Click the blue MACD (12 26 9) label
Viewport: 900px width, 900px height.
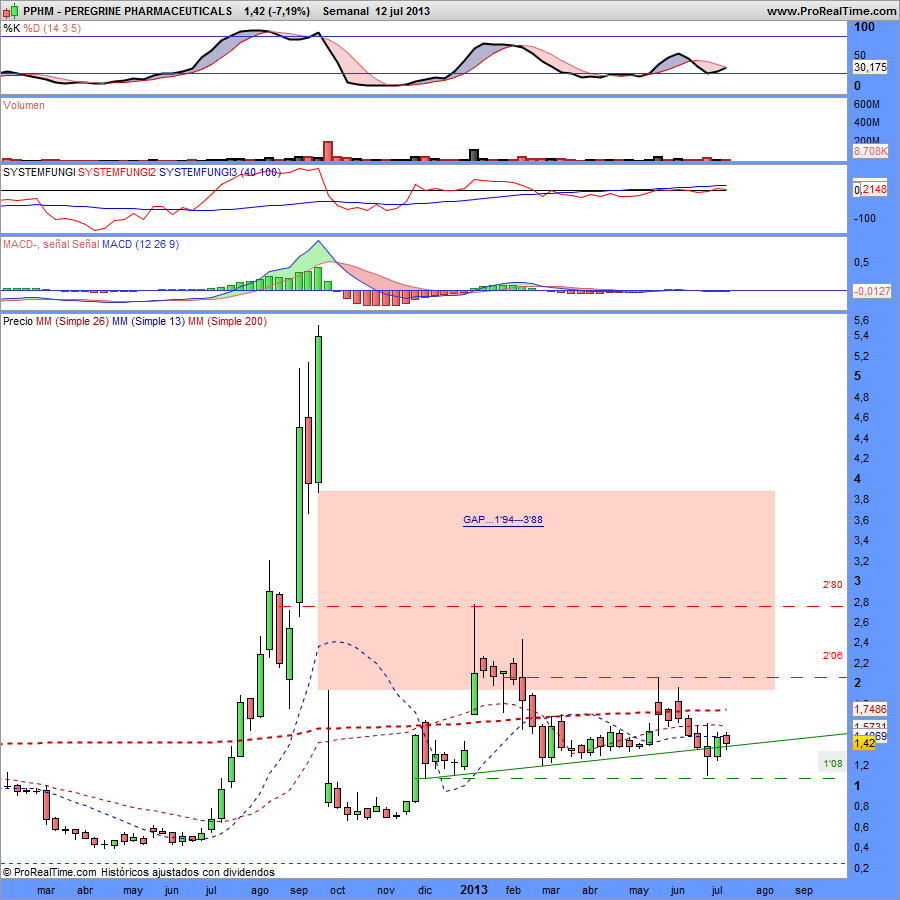(x=141, y=244)
